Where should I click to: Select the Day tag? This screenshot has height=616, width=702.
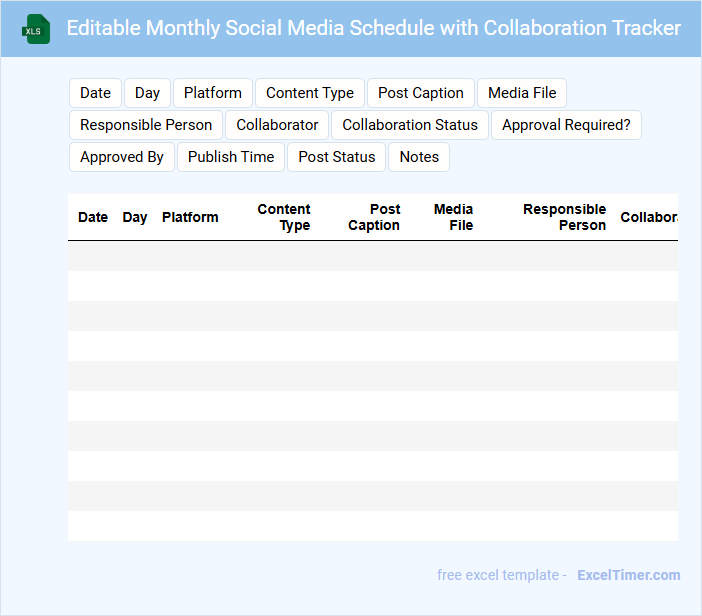pyautogui.click(x=147, y=93)
